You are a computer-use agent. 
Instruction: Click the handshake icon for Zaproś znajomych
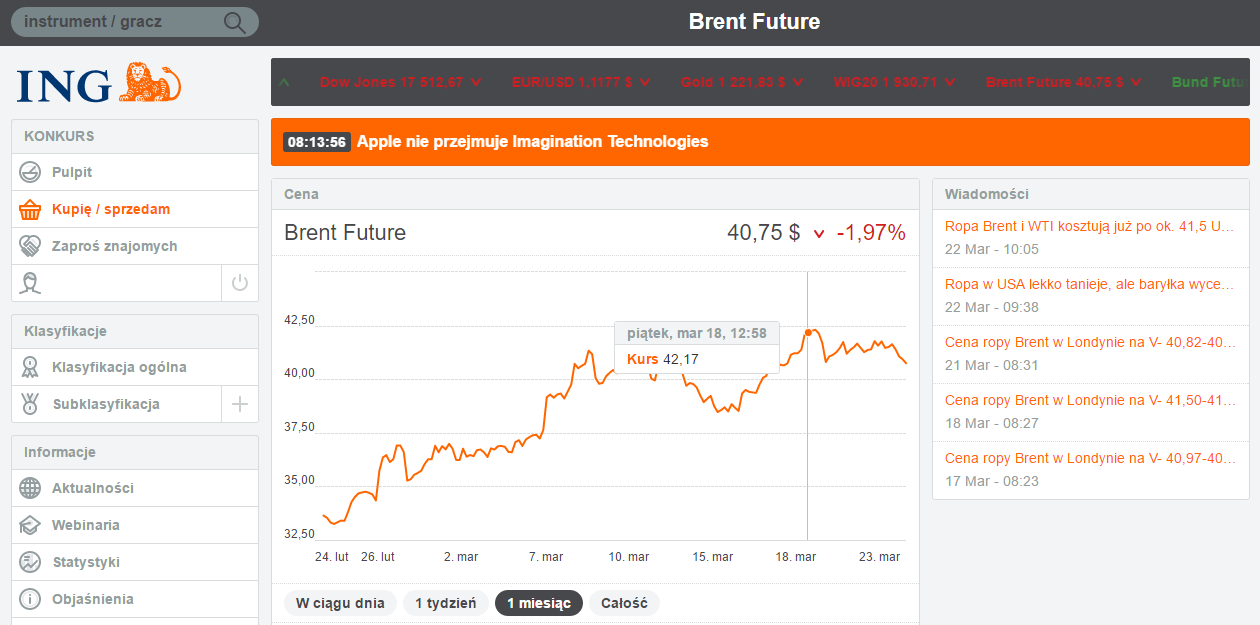tap(31, 246)
